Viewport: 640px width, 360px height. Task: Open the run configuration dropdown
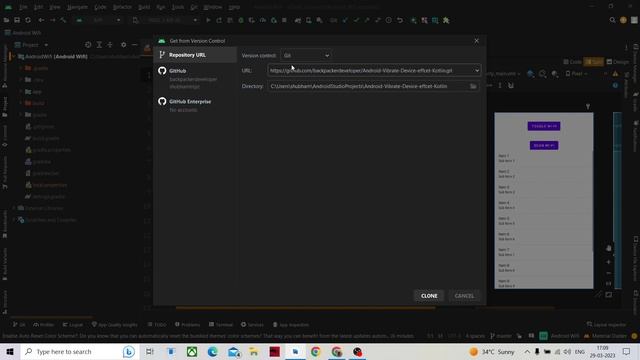pos(98,20)
